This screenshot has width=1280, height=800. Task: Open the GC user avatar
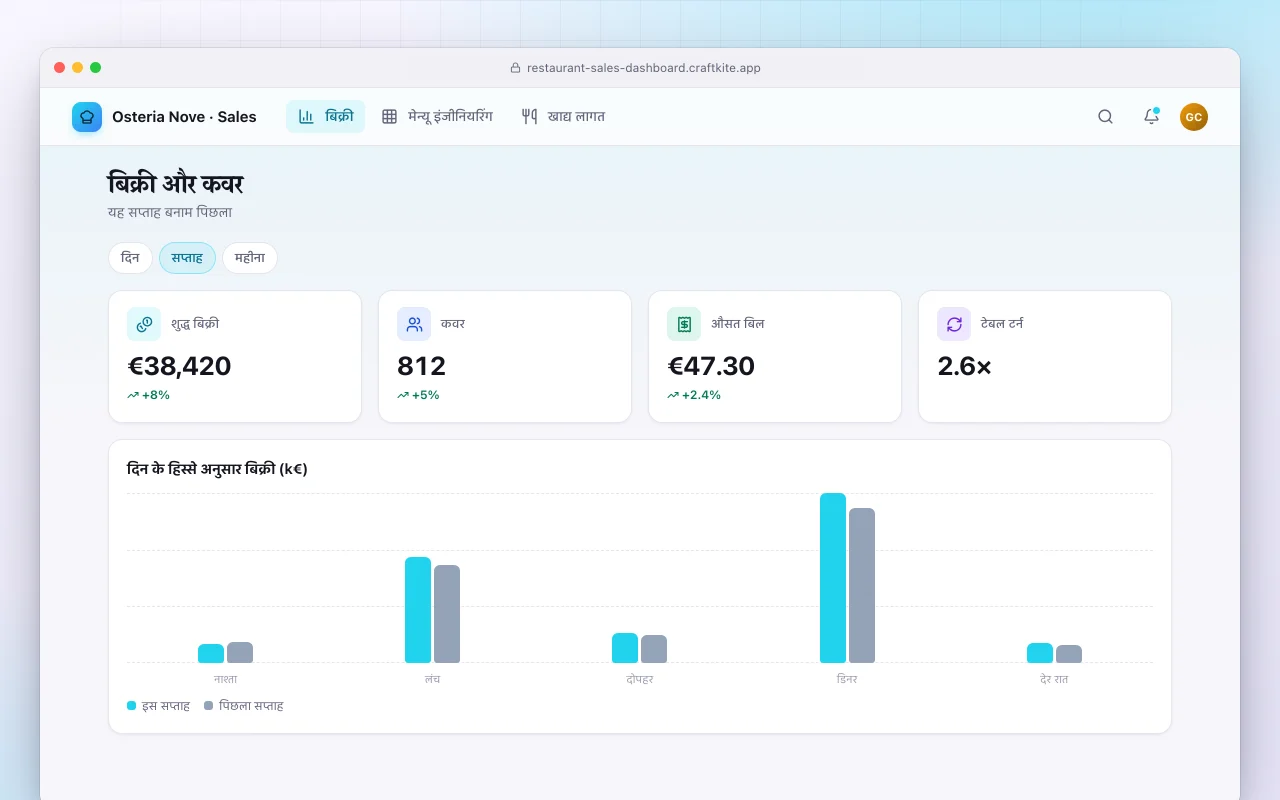pyautogui.click(x=1194, y=117)
